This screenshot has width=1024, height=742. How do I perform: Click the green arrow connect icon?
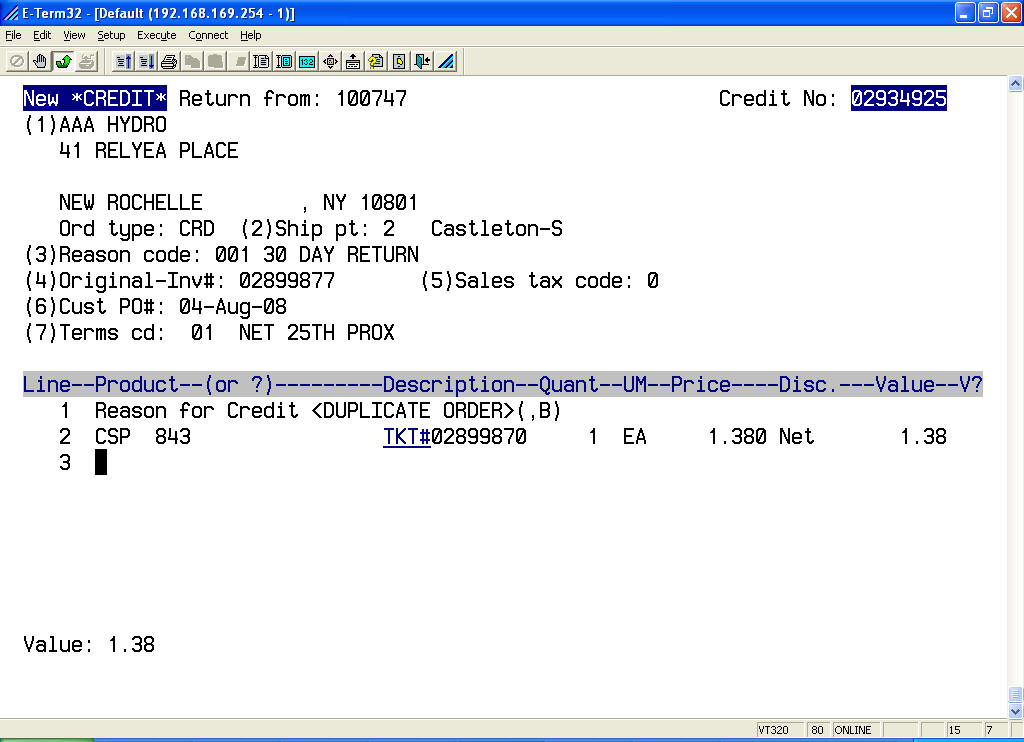63,61
